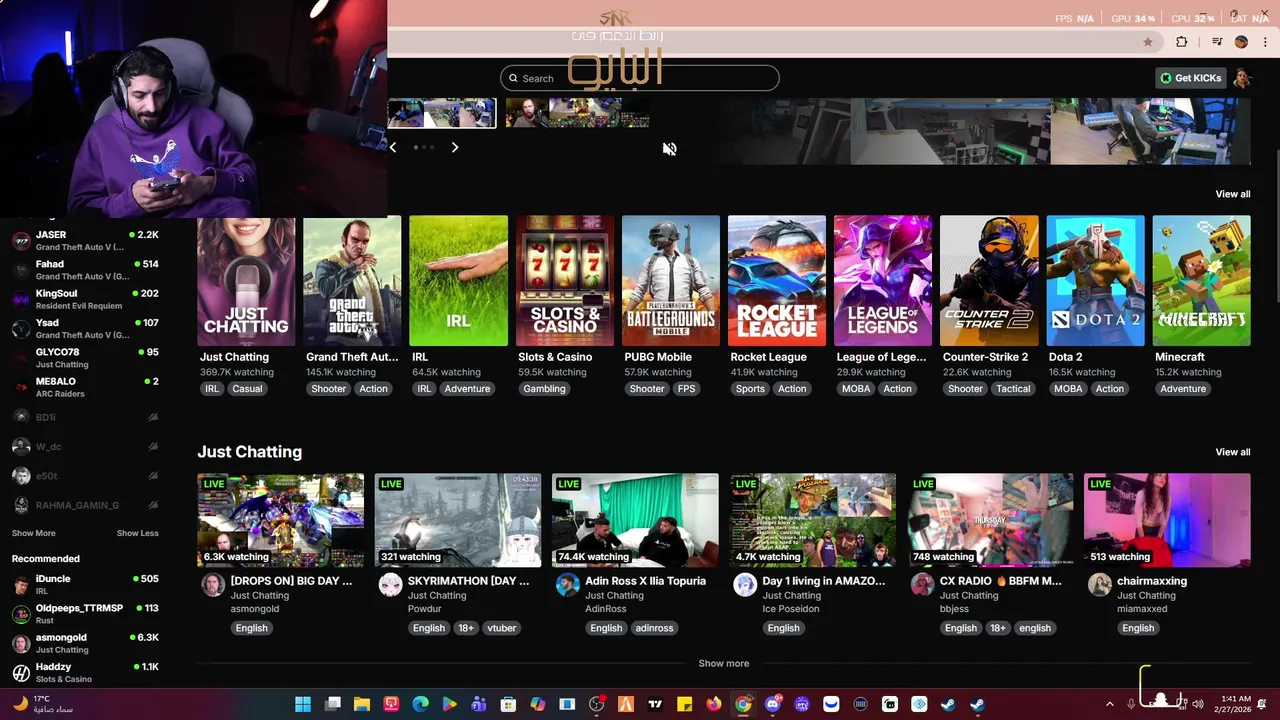Select the Gambling tag under Slots & Casino

click(x=544, y=389)
